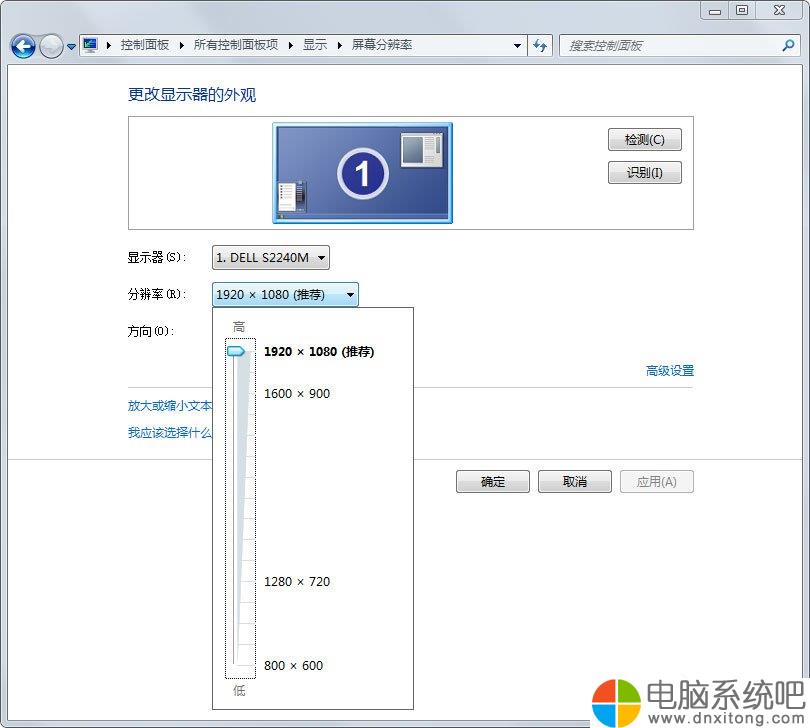This screenshot has width=810, height=728.
Task: Choose 1600 × 900 on the resolution scale
Action: (x=297, y=394)
